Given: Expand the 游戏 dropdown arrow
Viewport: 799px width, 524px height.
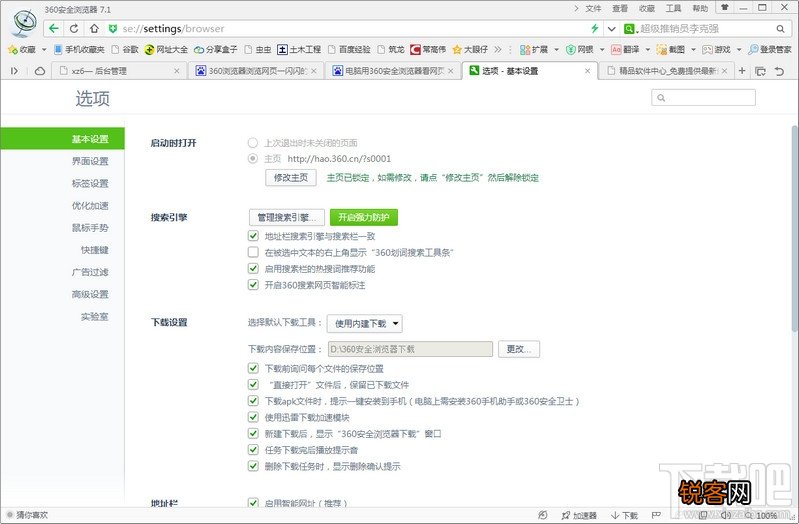Looking at the screenshot, I should coord(739,49).
